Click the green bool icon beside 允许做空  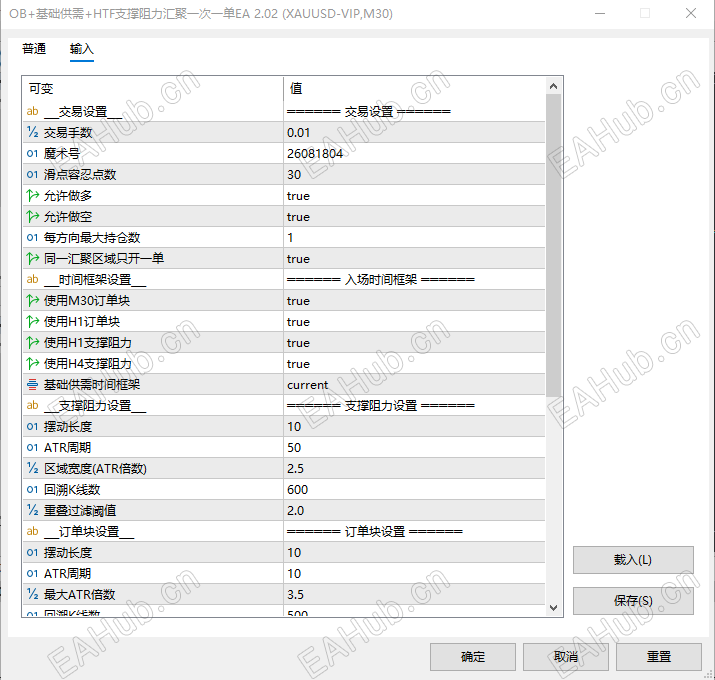point(32,216)
